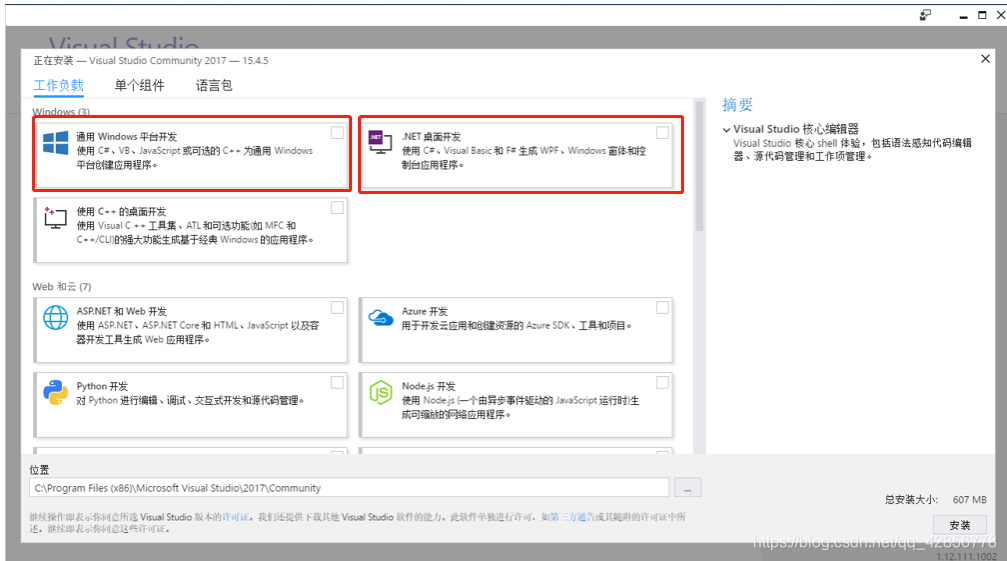Open the 第三方通告 third-party notices link
Viewport: 1007px width, 561px height.
click(572, 517)
